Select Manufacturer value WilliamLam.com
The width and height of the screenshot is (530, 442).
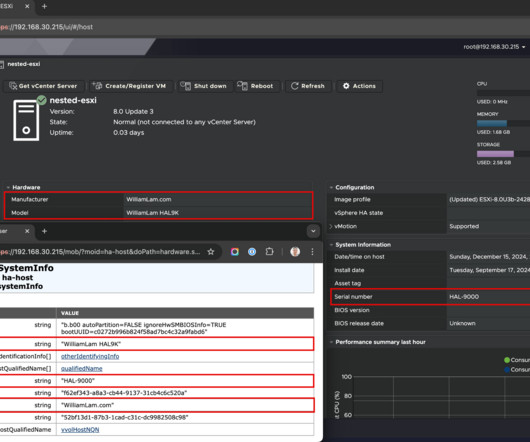(149, 199)
